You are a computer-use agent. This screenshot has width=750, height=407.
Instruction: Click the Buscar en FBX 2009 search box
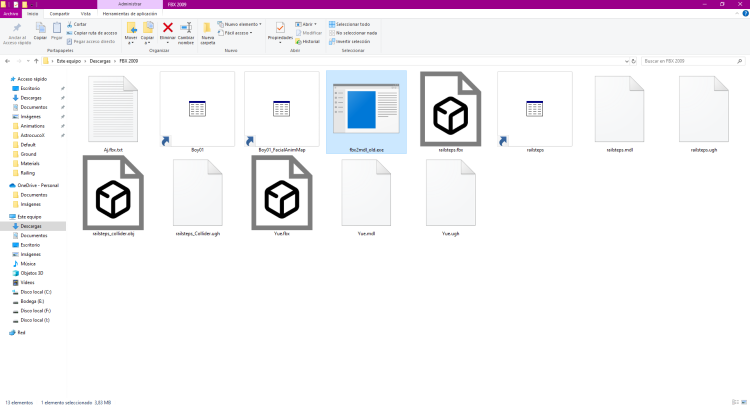click(x=690, y=60)
